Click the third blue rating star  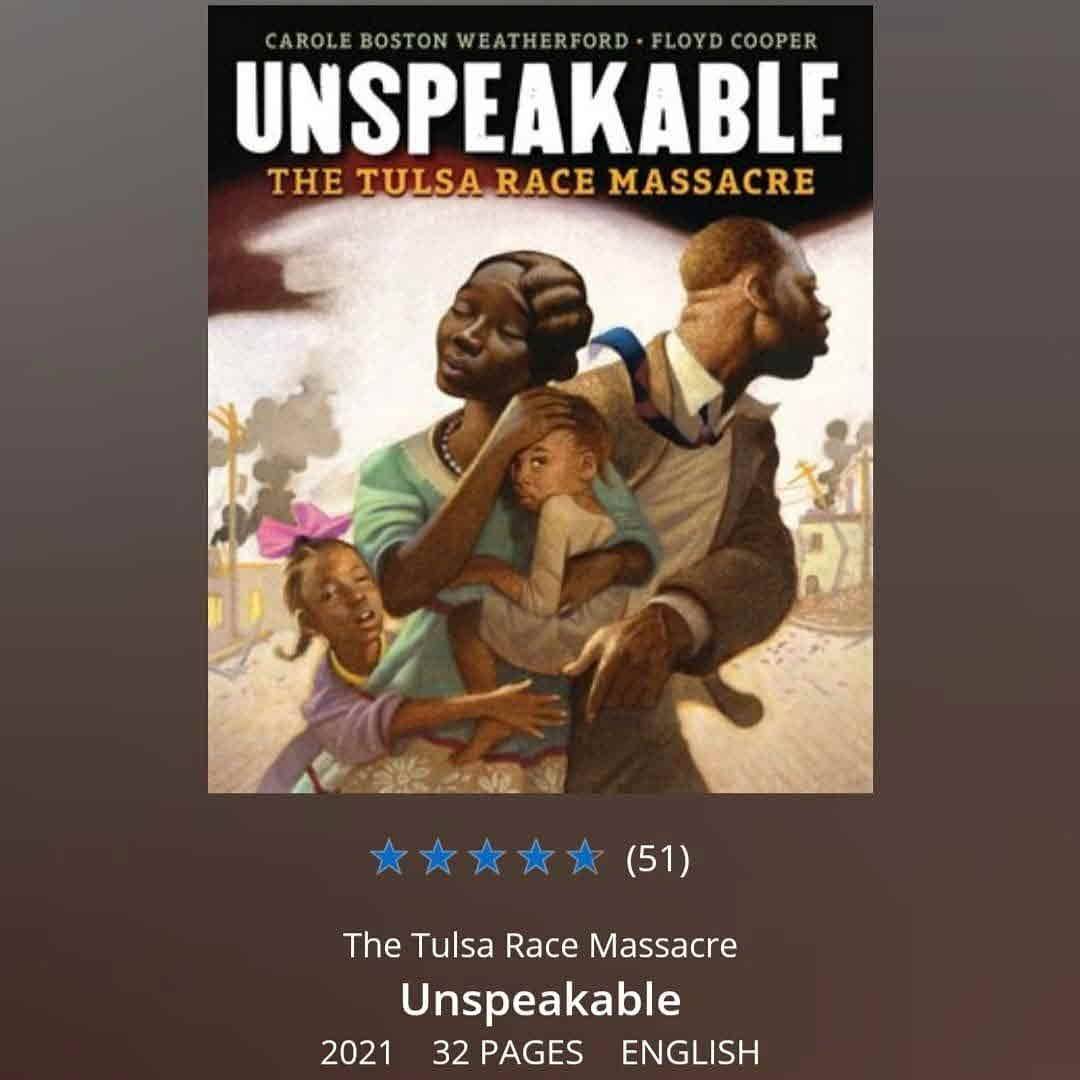tap(487, 858)
